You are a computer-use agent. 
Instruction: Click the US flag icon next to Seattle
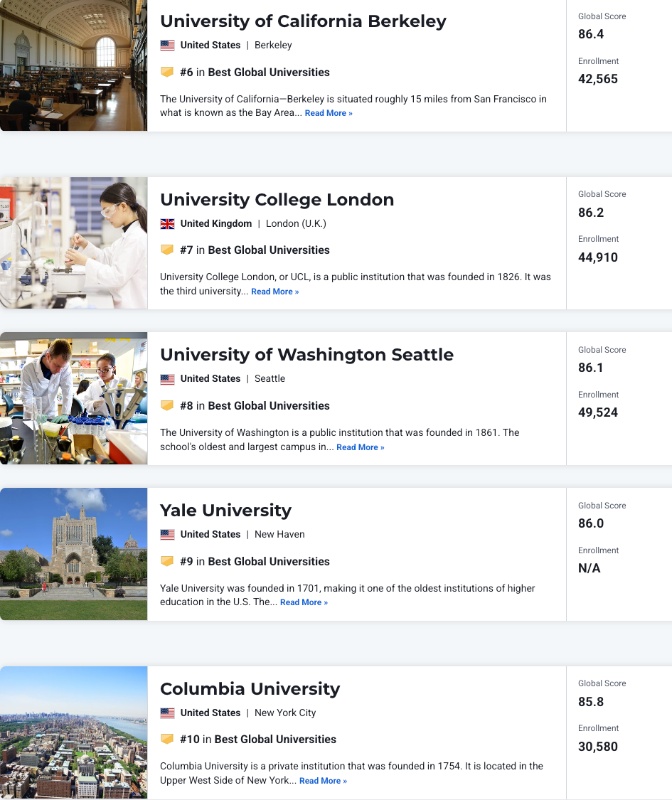[167, 379]
